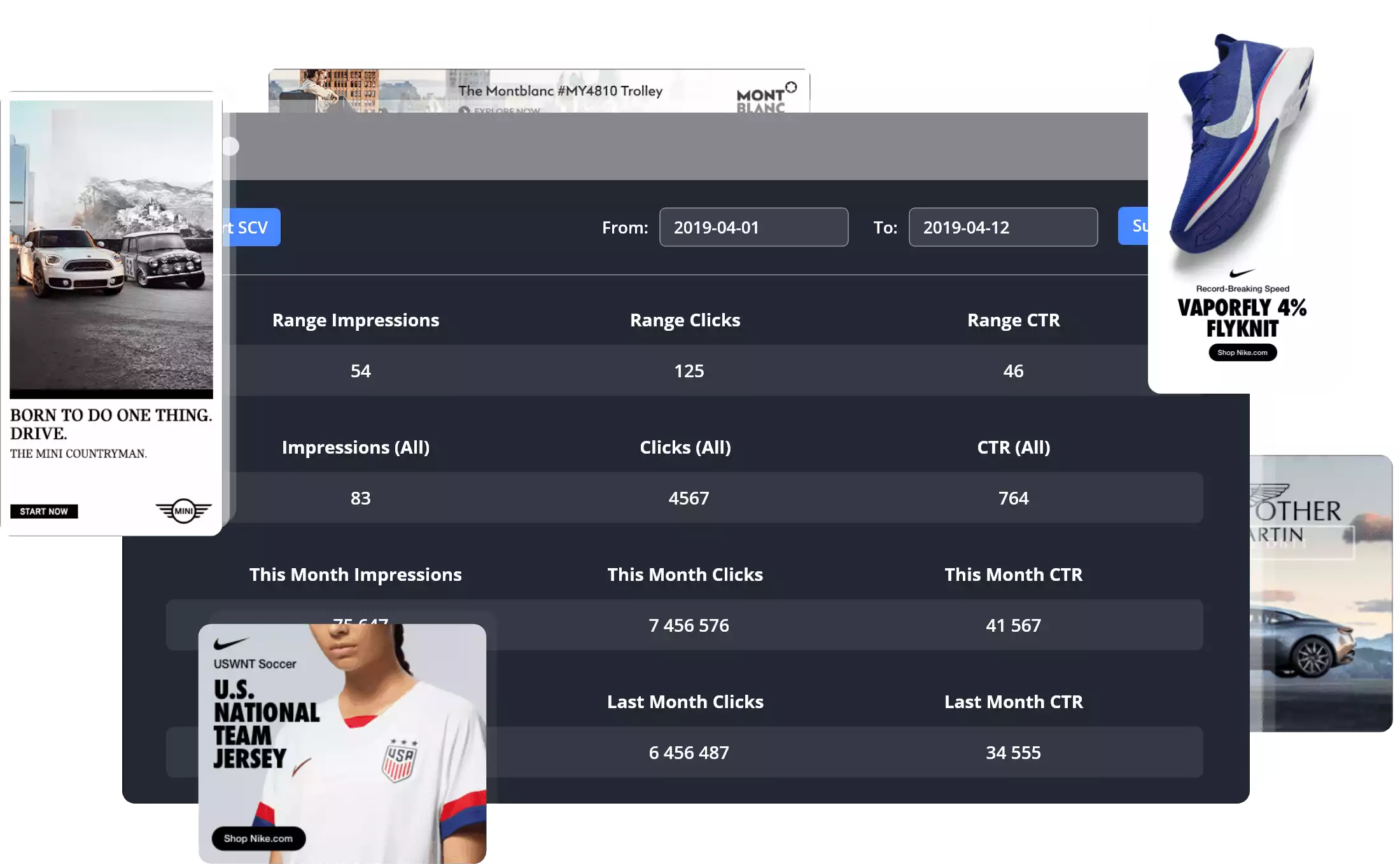
Task: Select the Range Impressions value 54
Action: tap(360, 371)
